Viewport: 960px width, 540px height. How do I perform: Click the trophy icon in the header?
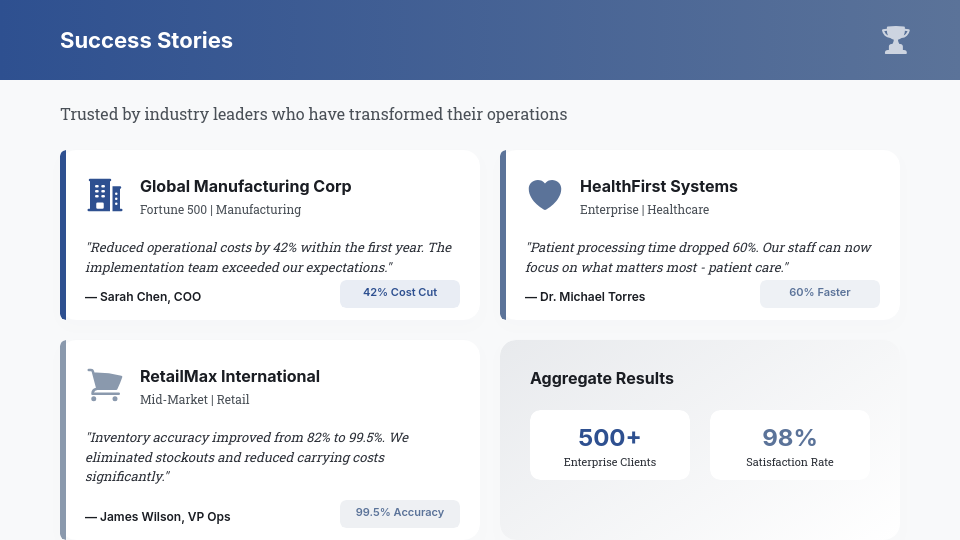coord(895,40)
